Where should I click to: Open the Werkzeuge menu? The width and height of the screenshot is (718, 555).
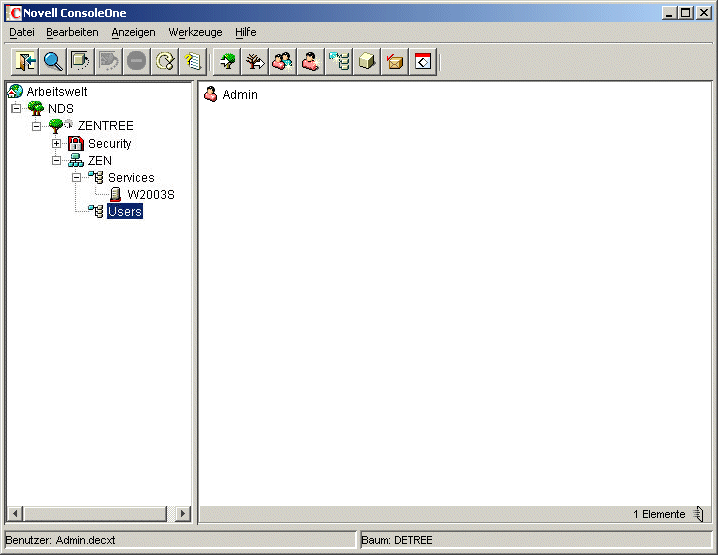click(195, 32)
